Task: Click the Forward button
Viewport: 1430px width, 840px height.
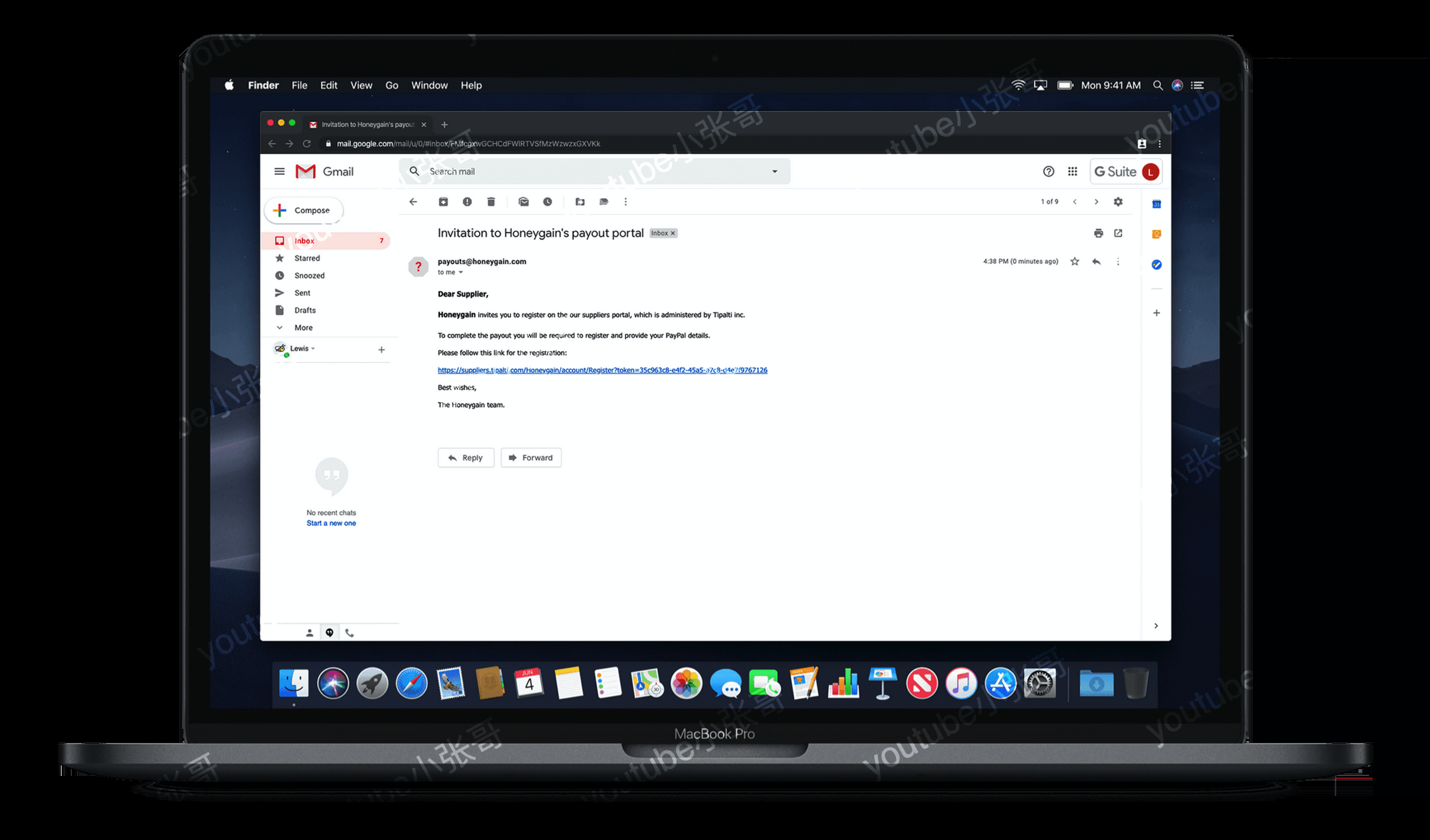Action: (531, 458)
